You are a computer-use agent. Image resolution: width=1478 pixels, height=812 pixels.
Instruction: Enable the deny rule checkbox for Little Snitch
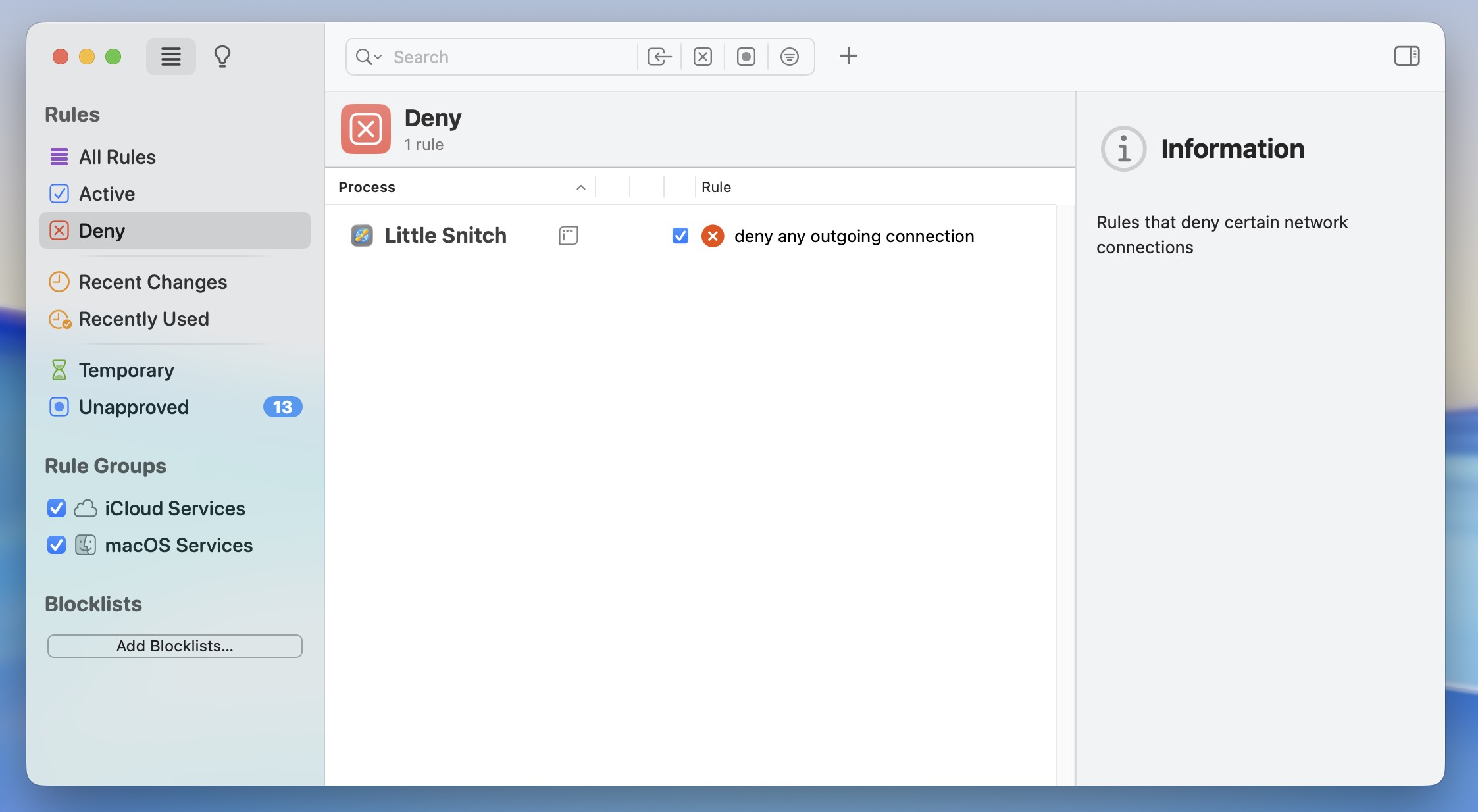tap(680, 236)
